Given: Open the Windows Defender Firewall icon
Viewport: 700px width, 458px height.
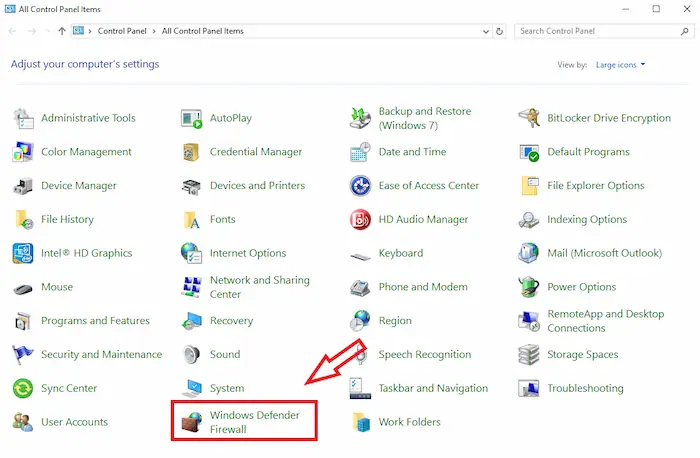Looking at the screenshot, I should [192, 422].
